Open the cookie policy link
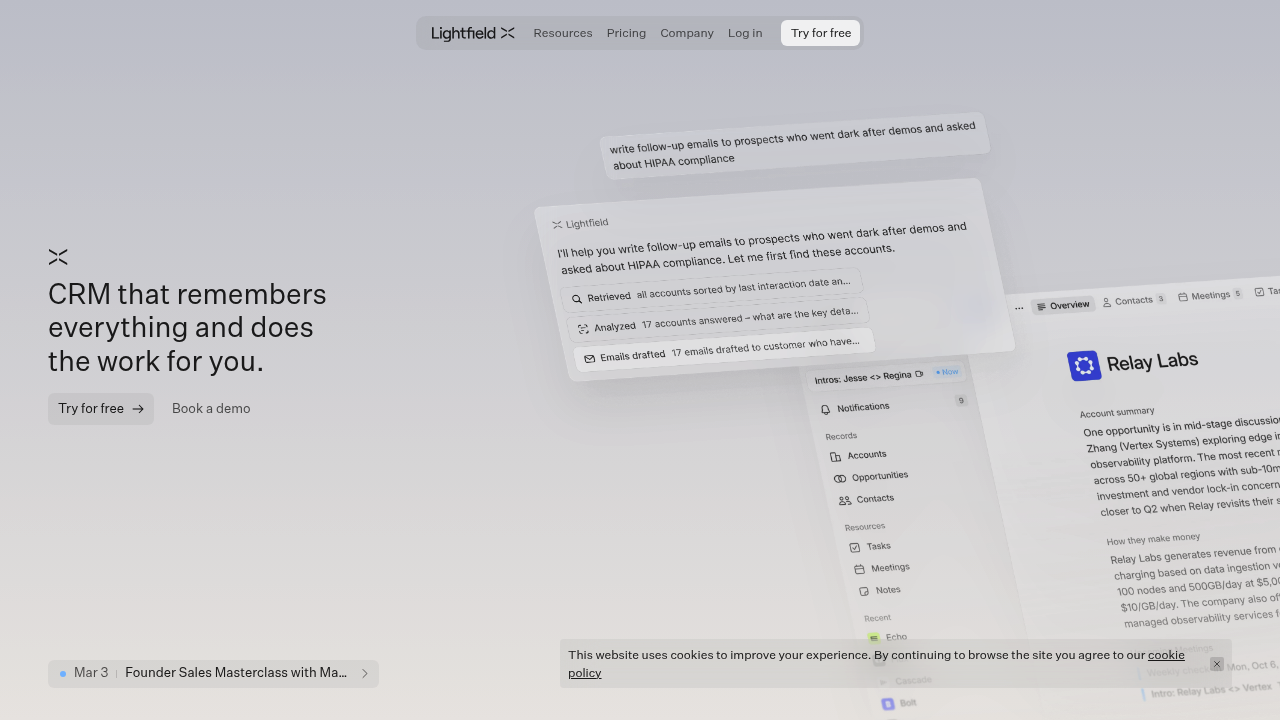 tap(1166, 655)
